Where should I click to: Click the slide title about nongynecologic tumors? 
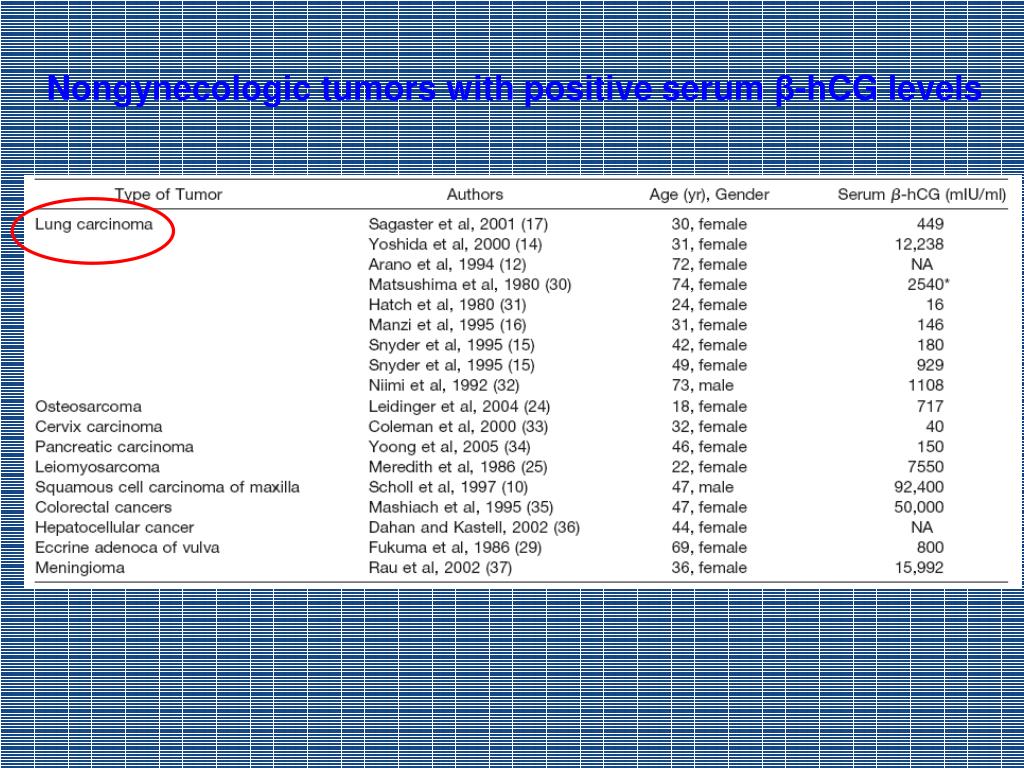click(515, 89)
